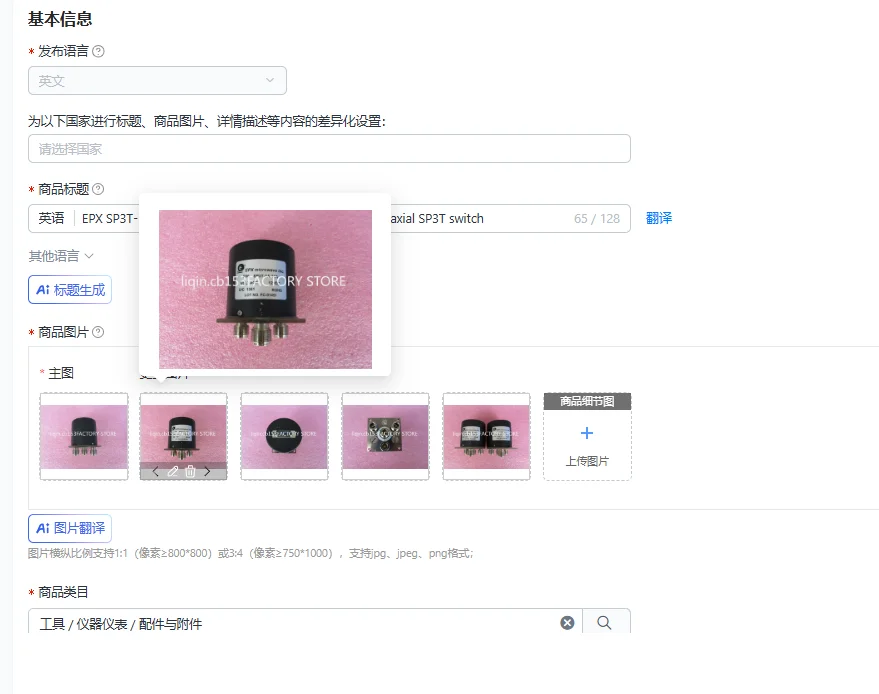
Task: Select the thumbnail showing two switches
Action: click(487, 437)
